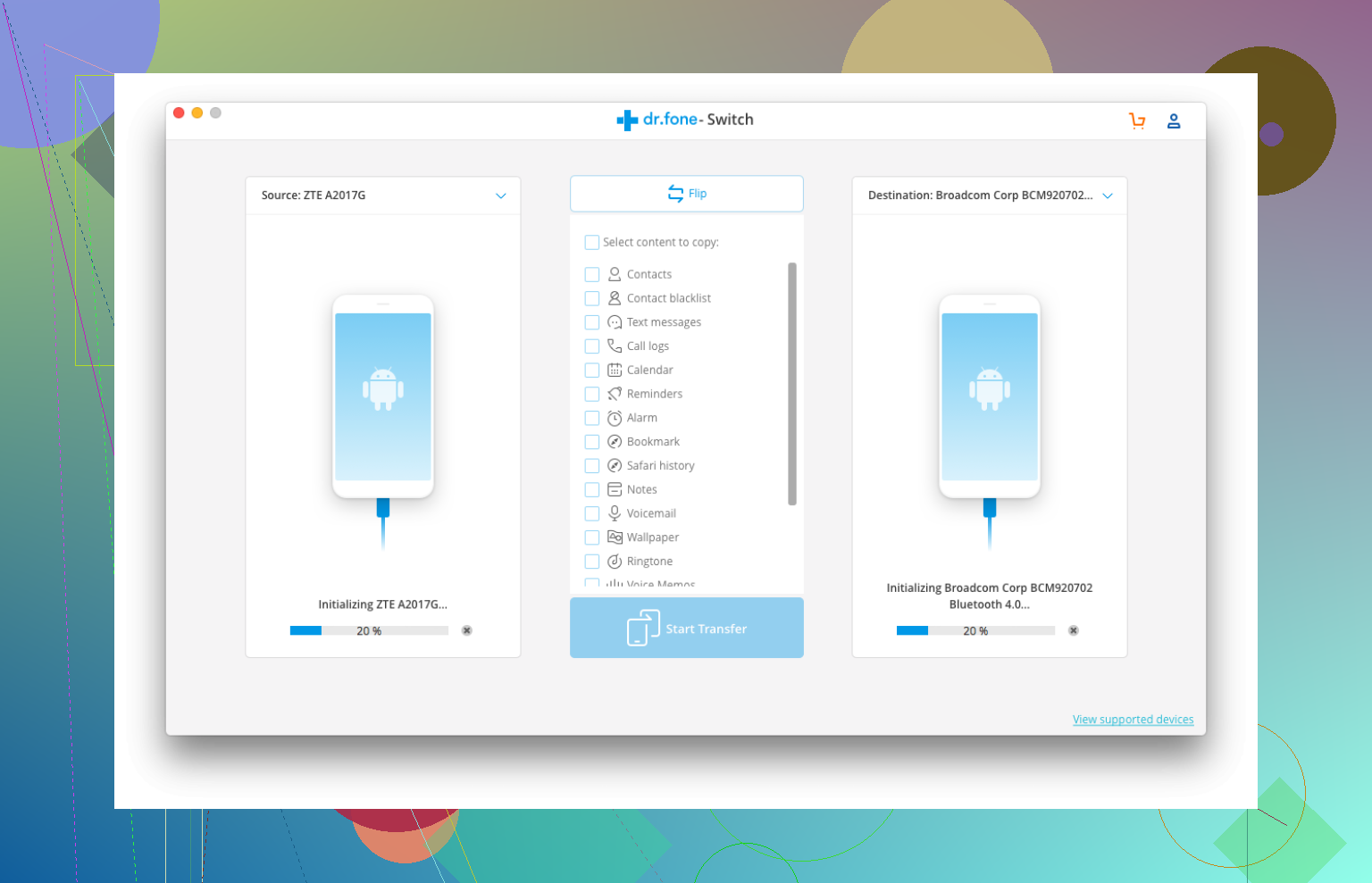Check the Contacts checkbox
Image resolution: width=1372 pixels, height=883 pixels.
[591, 274]
